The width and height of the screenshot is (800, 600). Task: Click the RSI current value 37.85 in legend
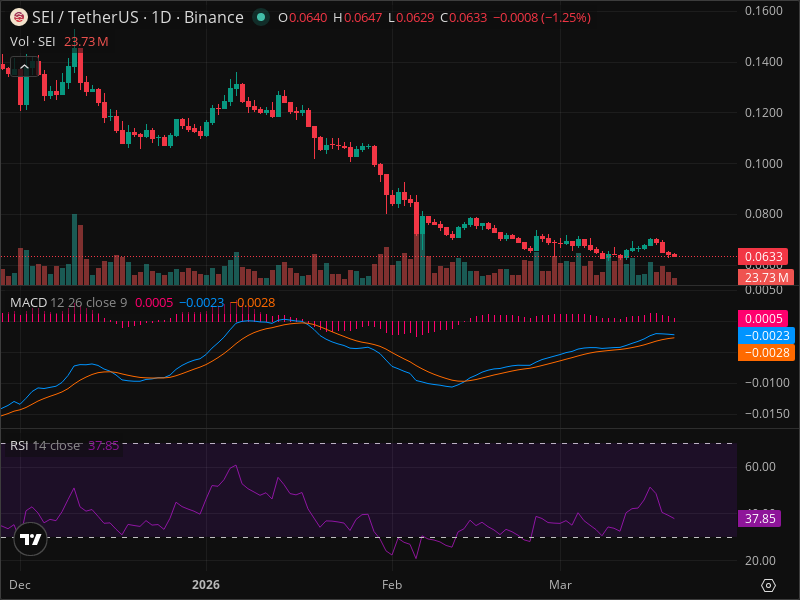click(104, 445)
